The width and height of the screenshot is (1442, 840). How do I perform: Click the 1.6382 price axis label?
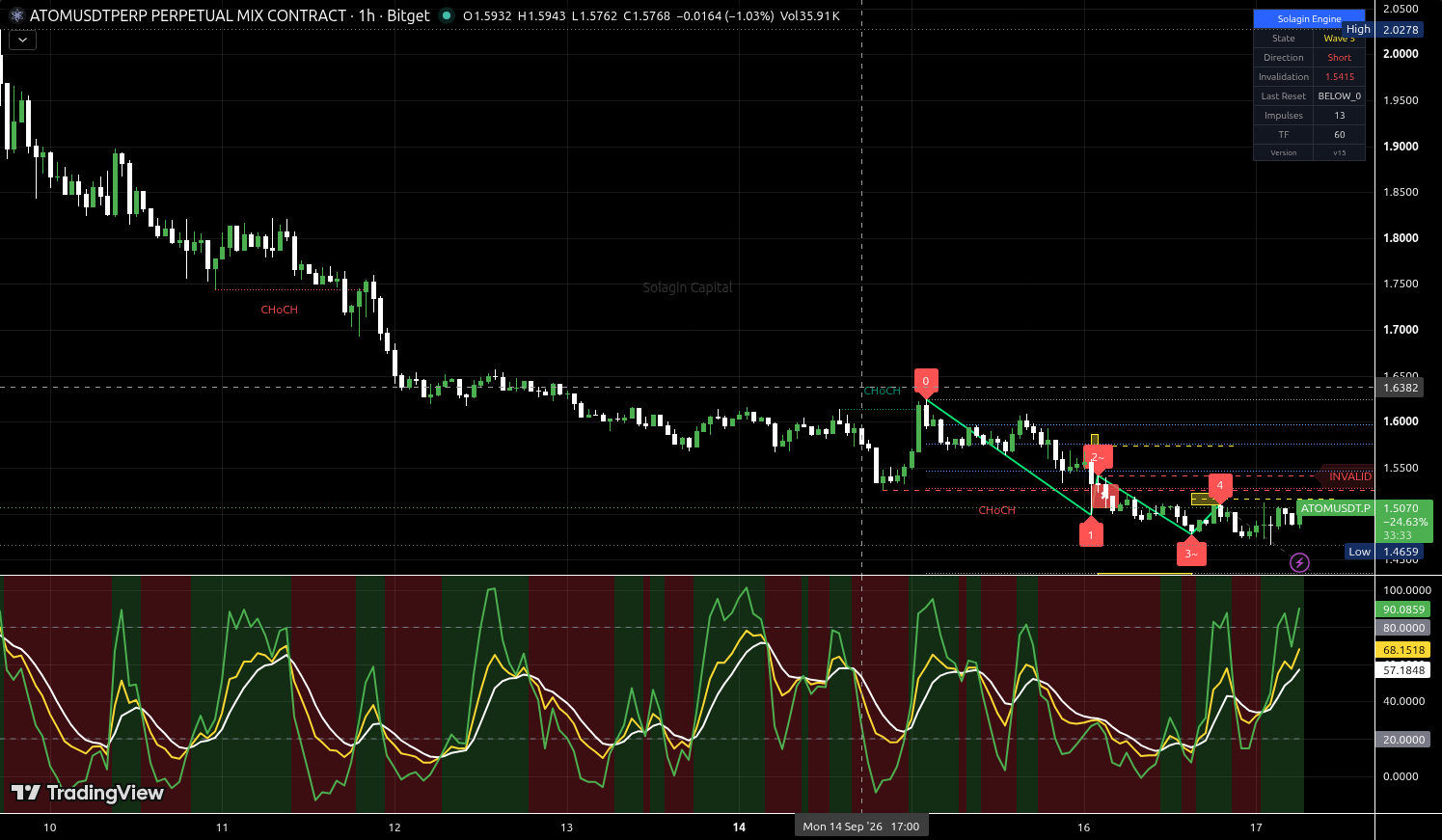click(1401, 388)
